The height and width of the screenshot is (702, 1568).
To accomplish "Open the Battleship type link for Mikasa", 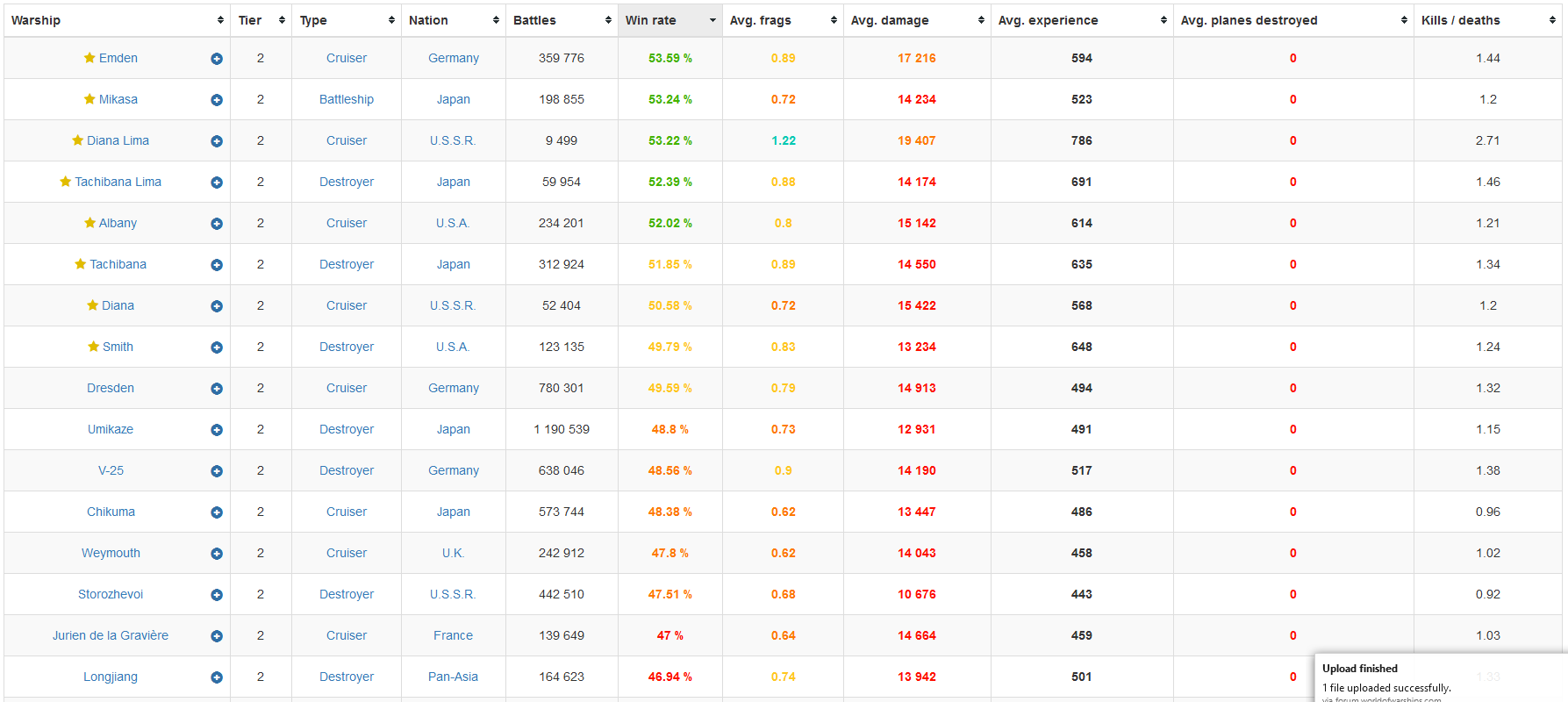I will coord(347,99).
